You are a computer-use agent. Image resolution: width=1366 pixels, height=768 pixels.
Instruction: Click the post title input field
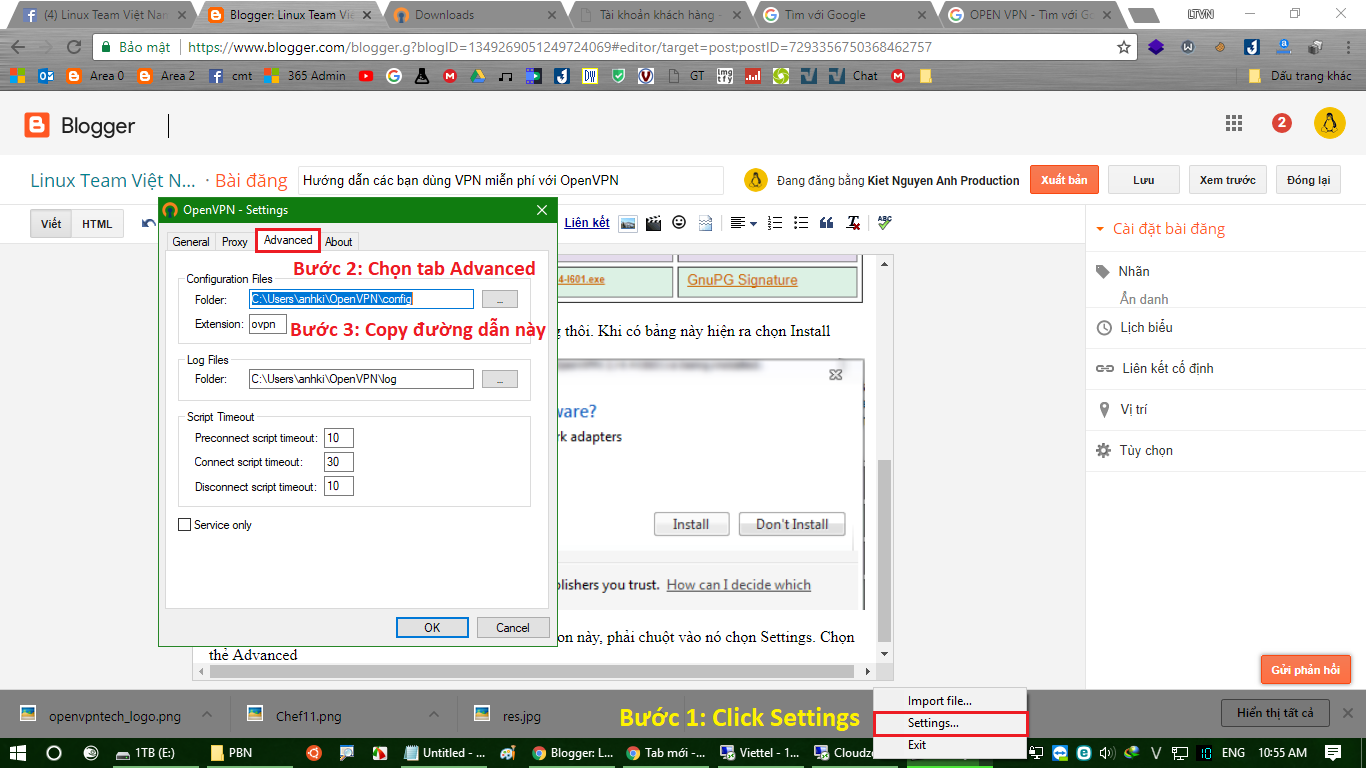pyautogui.click(x=510, y=180)
